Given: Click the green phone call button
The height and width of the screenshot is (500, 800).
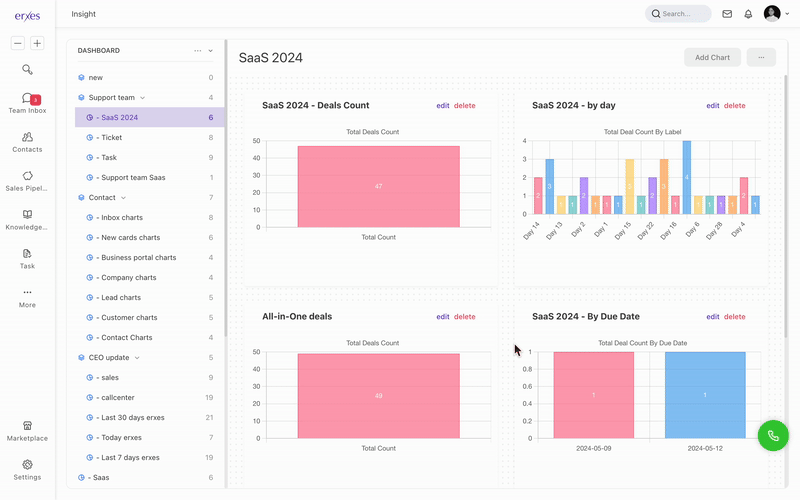Looking at the screenshot, I should click(773, 436).
